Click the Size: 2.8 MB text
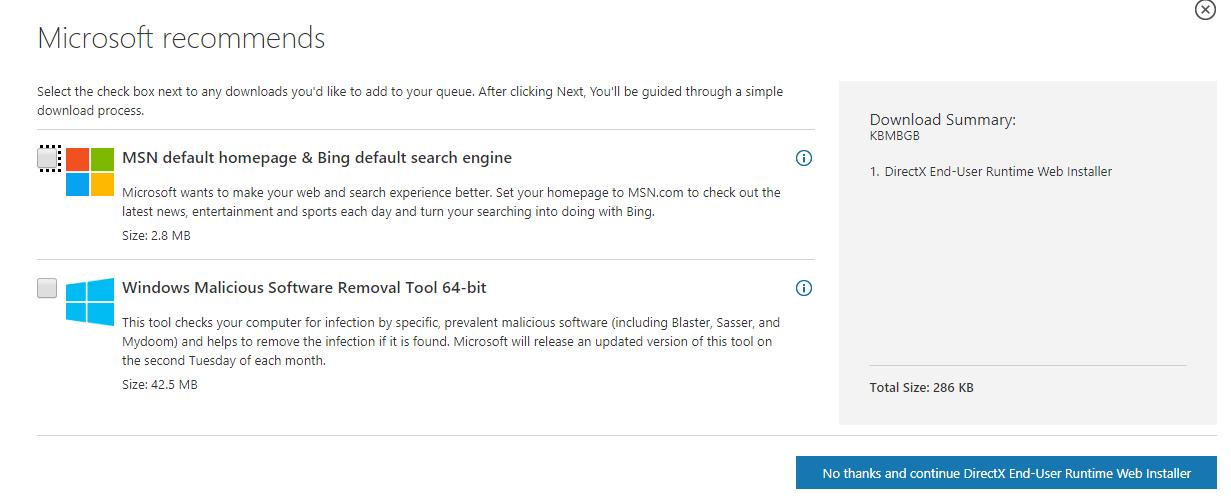Viewport: 1231px width, 498px height. (156, 236)
